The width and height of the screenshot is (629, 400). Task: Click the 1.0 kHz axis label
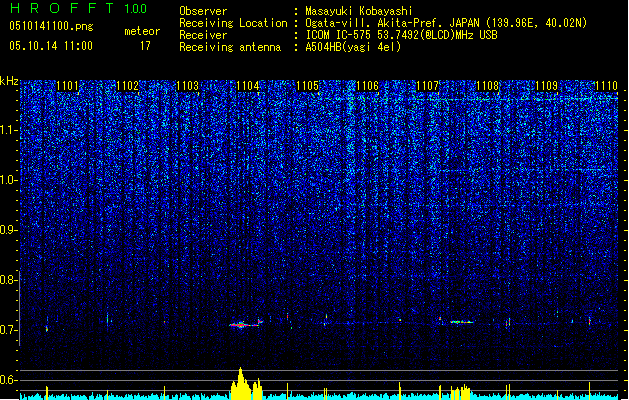click(x=9, y=180)
